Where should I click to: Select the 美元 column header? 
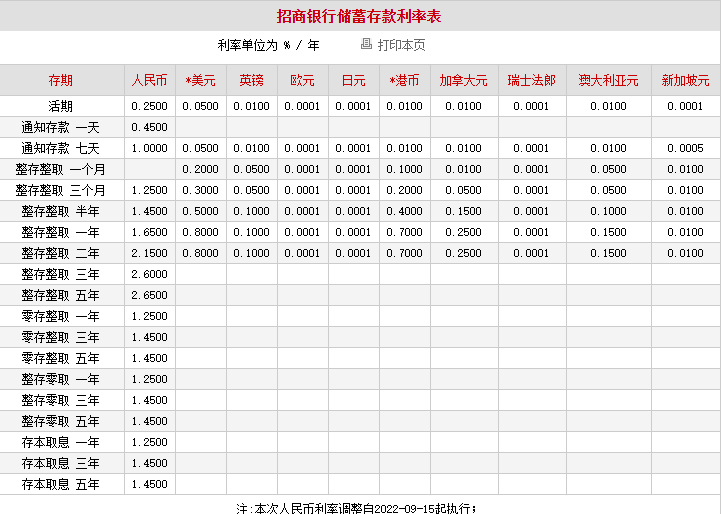pos(201,80)
